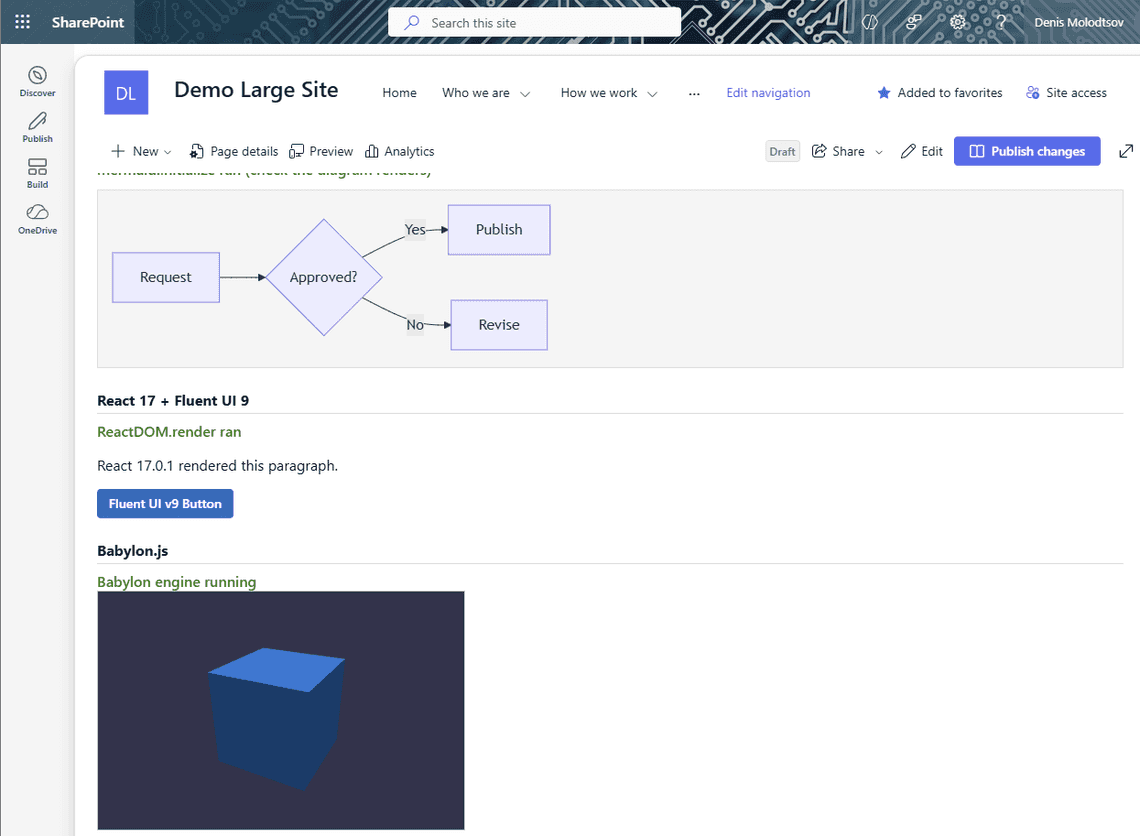
Task: Open Denis Molodtsov account menu
Action: [x=1078, y=23]
